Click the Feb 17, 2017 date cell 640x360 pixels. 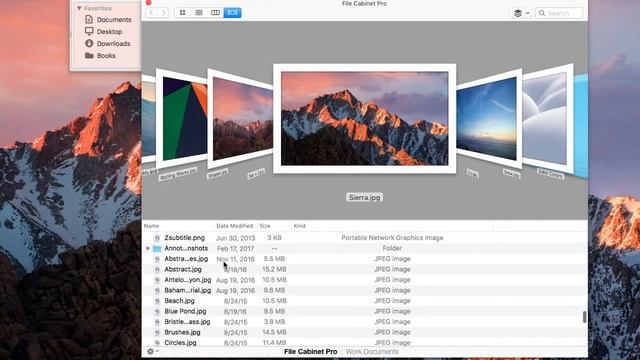(236, 249)
